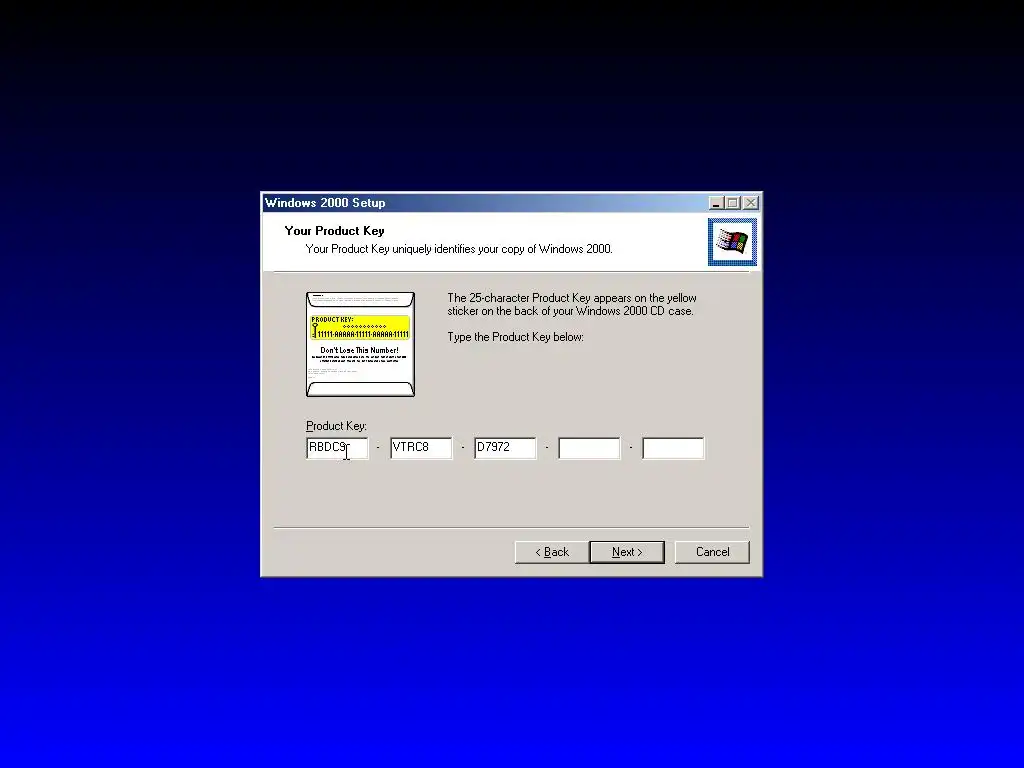
Task: Click the '25-character Product Key appears' paragraph
Action: 572,304
